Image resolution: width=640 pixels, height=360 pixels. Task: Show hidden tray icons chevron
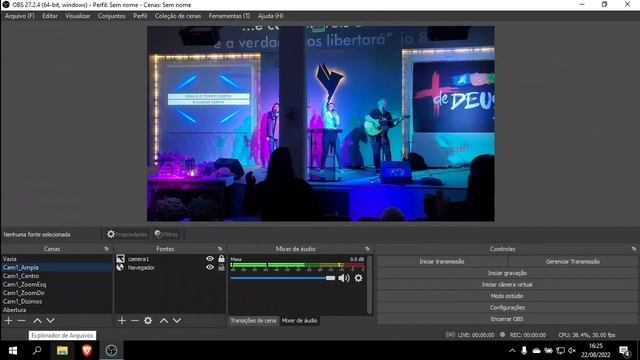(x=512, y=351)
